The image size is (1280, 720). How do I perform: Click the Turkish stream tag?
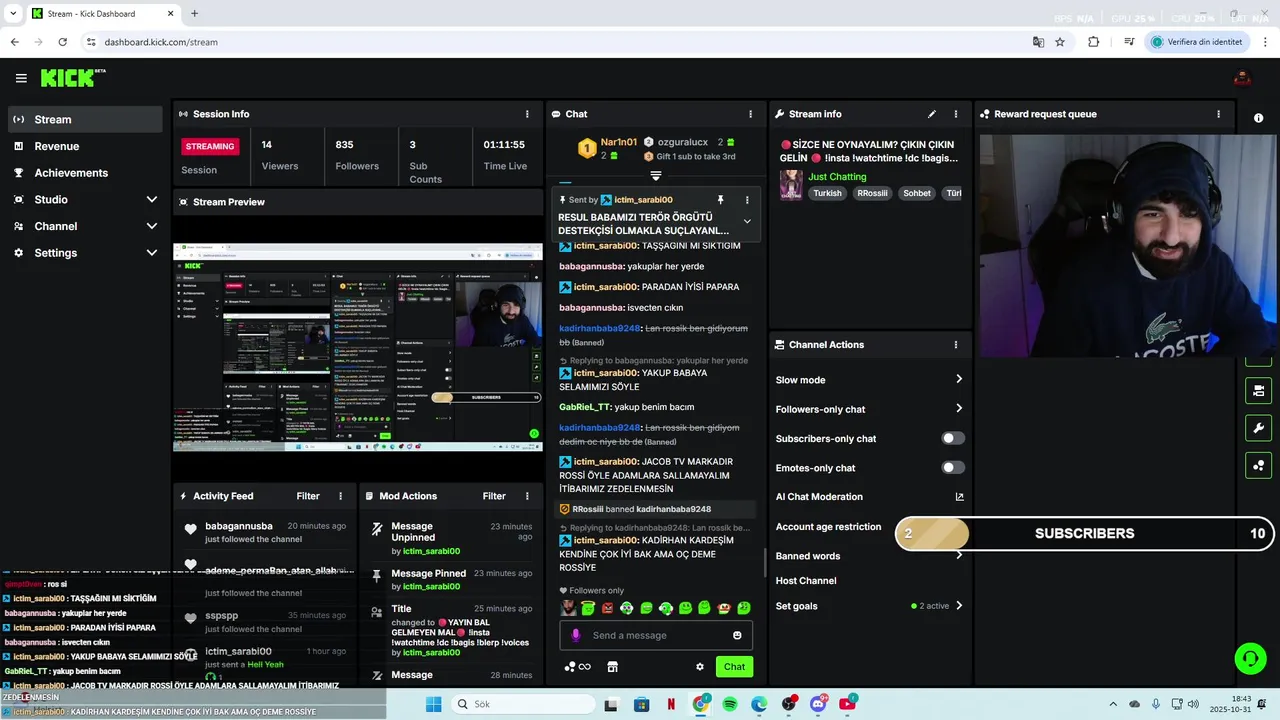[827, 193]
